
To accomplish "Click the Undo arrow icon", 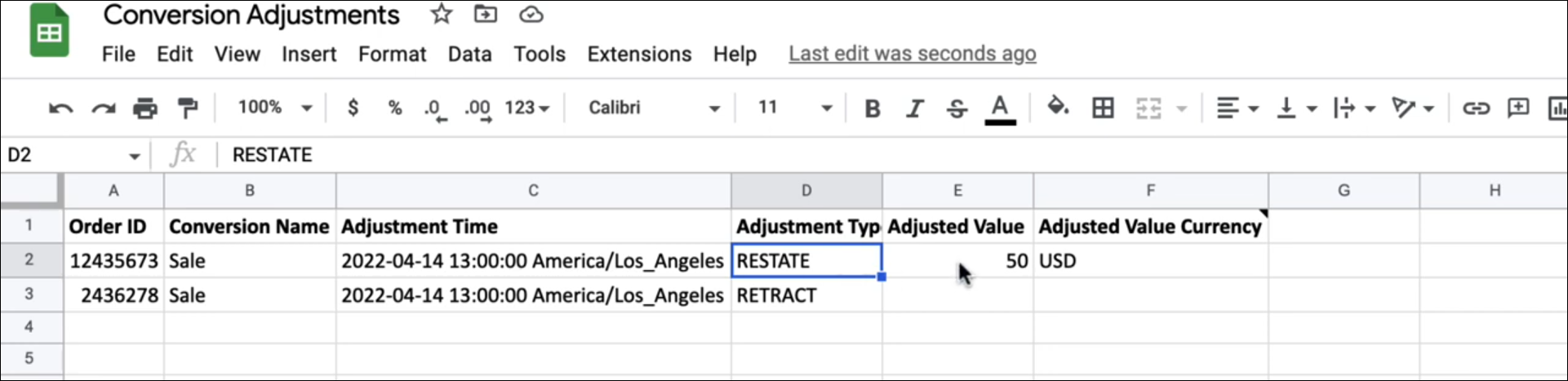I will 60,108.
